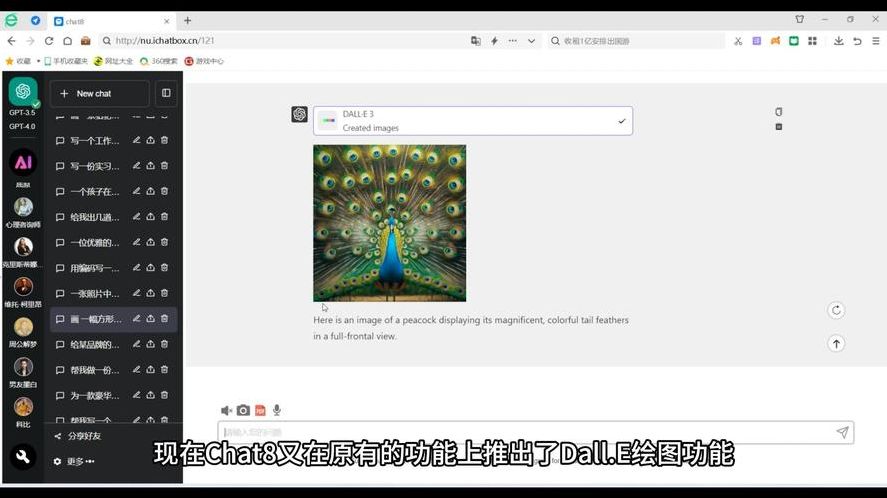Click 分享好友 share link
This screenshot has width=887, height=498.
click(77, 436)
